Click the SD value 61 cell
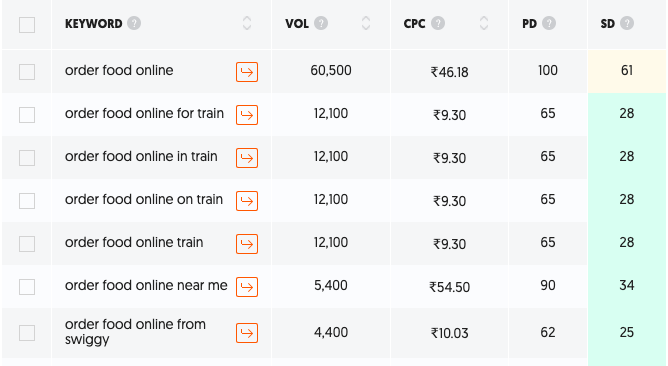Viewport: 668px width, 366px height. [x=627, y=71]
